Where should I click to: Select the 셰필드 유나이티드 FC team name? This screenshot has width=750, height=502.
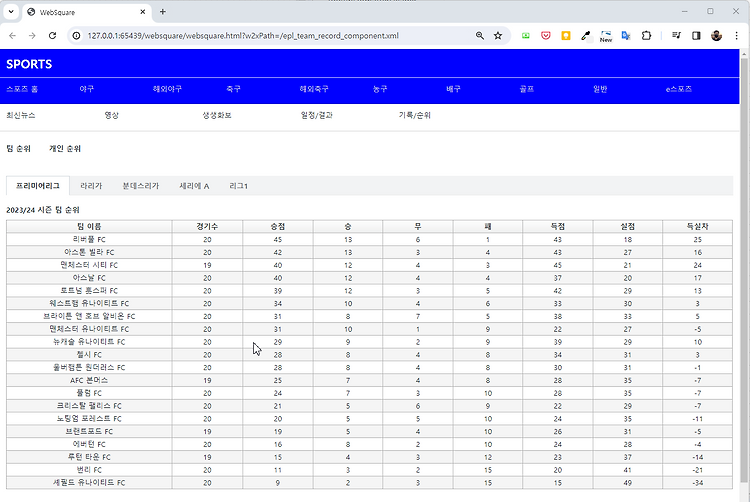(89, 483)
